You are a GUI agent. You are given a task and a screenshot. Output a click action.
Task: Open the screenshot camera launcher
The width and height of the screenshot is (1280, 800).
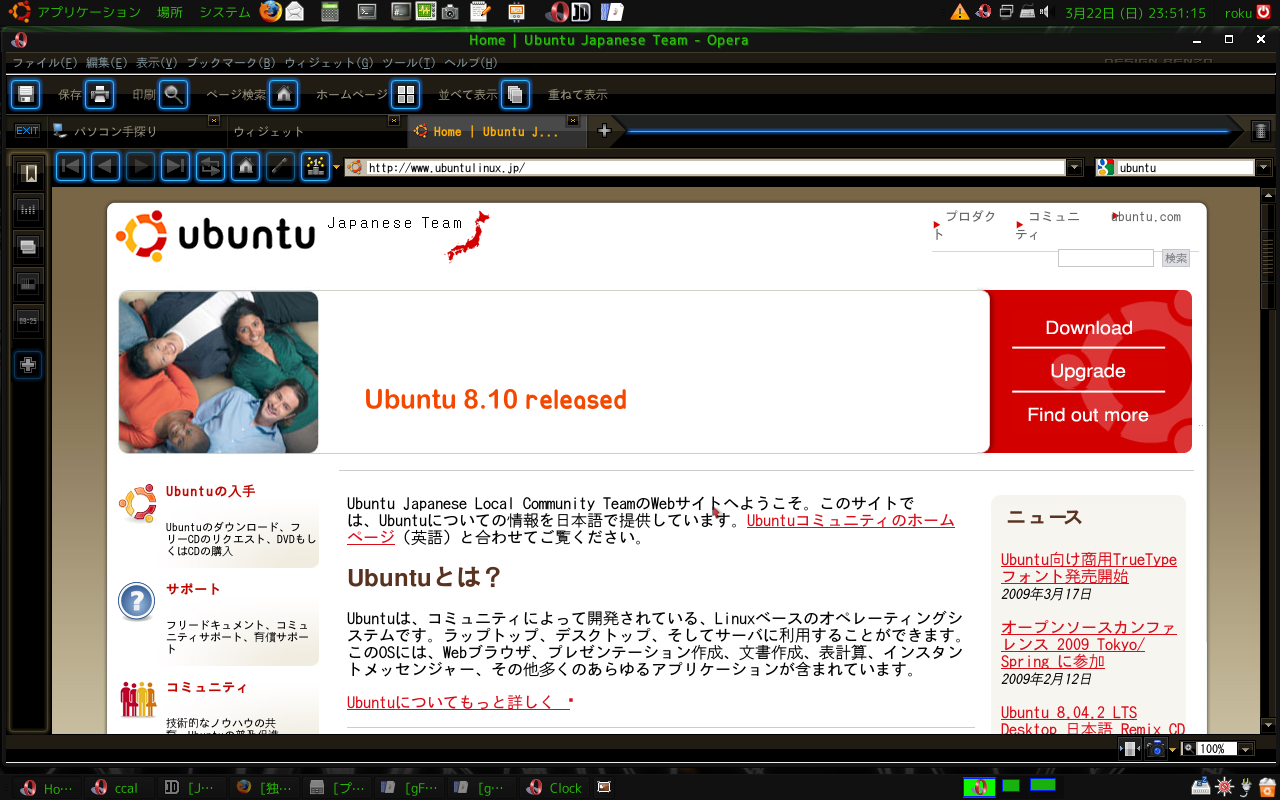[x=450, y=12]
